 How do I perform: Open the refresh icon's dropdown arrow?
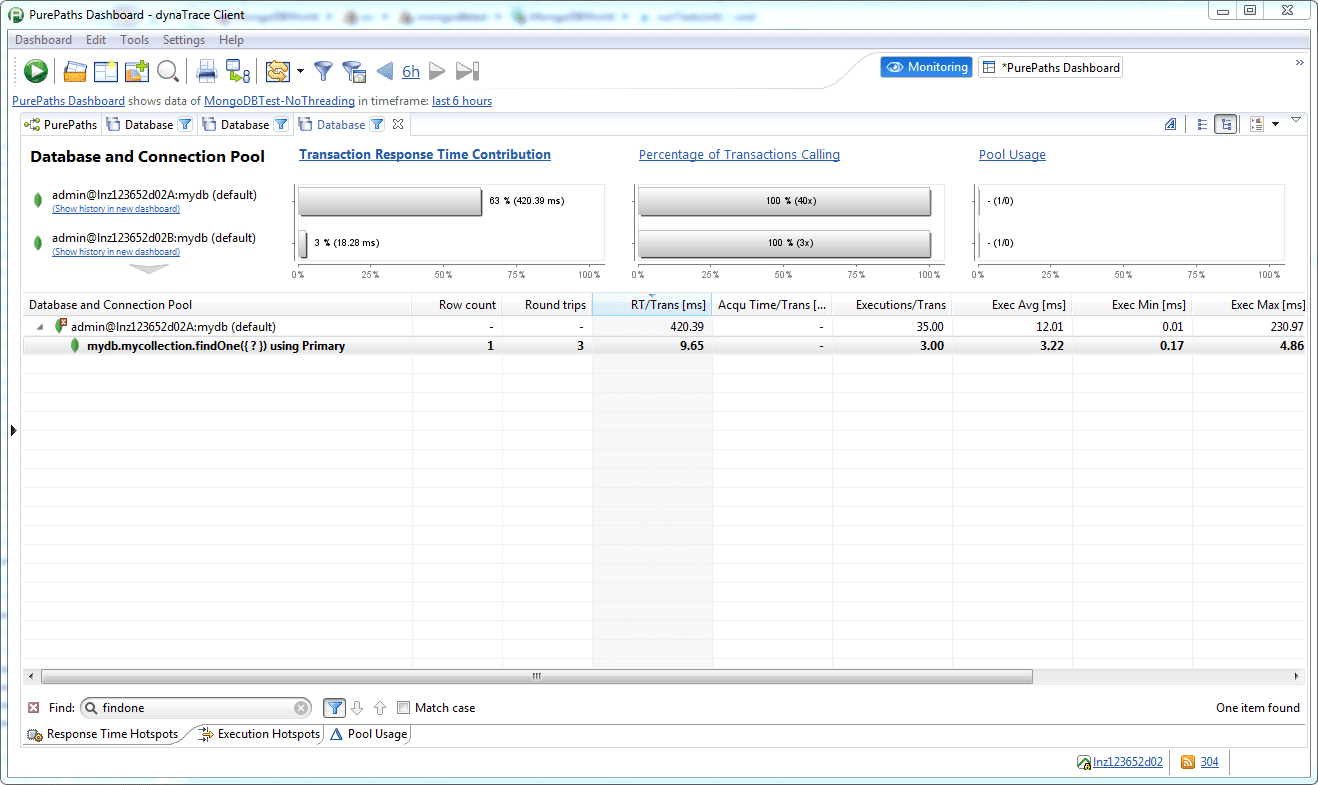tap(299, 71)
